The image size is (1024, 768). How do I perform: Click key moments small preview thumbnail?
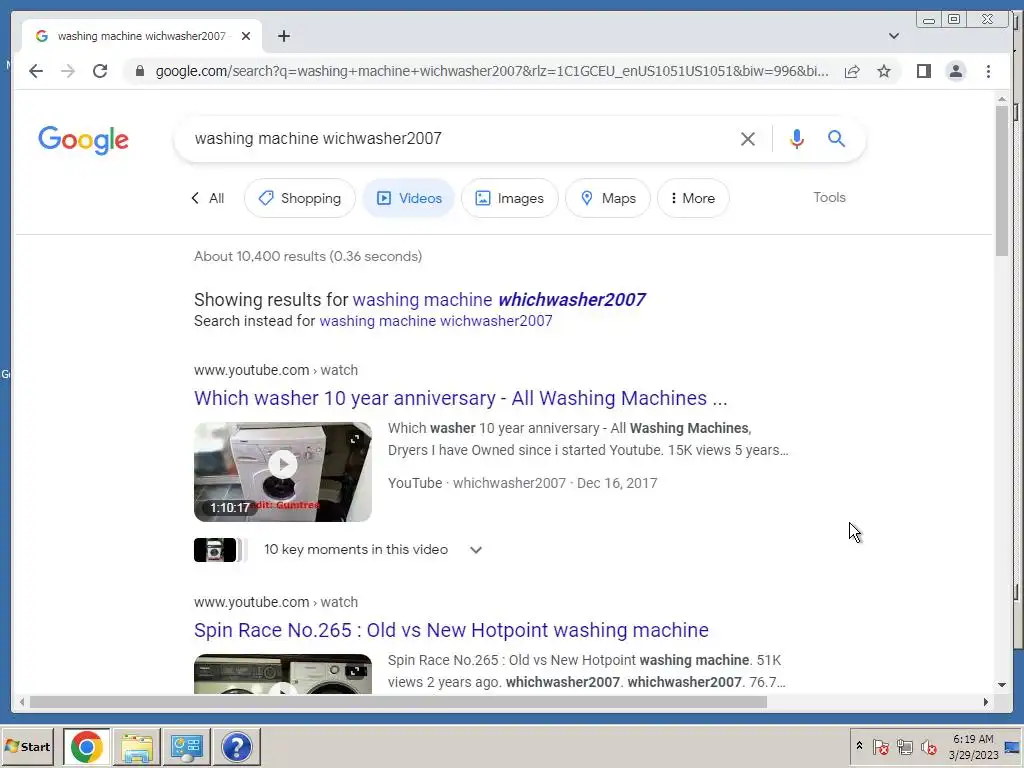coord(216,550)
